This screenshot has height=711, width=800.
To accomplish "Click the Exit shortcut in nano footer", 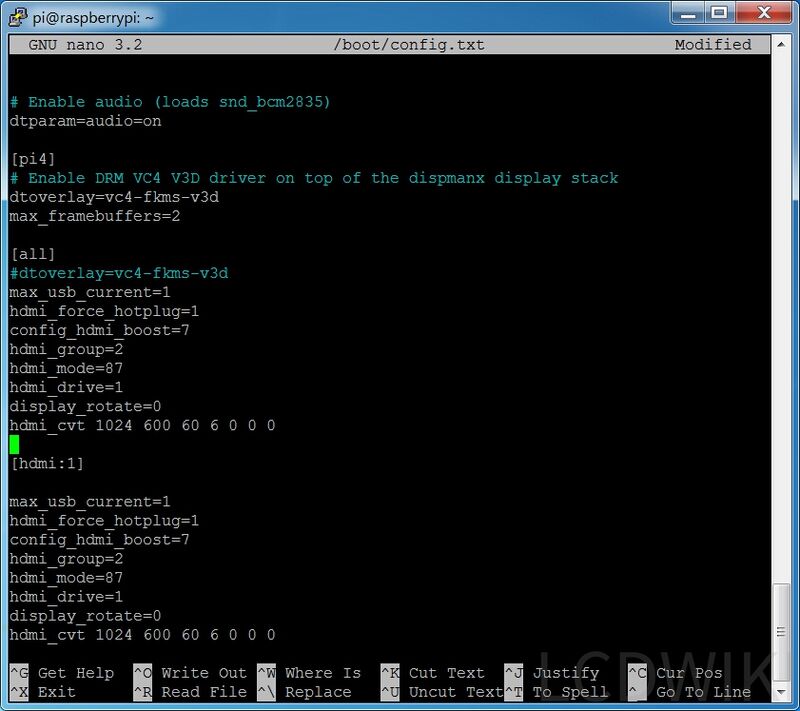I will pos(56,692).
